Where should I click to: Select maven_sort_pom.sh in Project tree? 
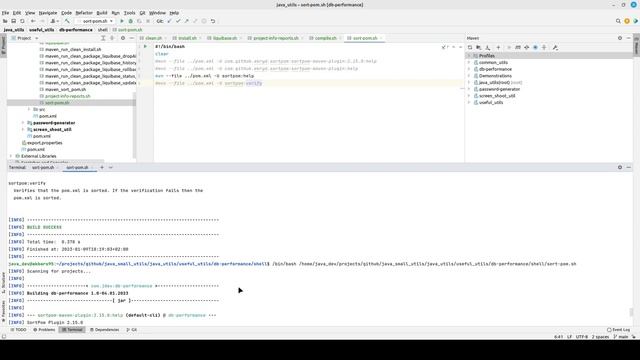coord(65,89)
